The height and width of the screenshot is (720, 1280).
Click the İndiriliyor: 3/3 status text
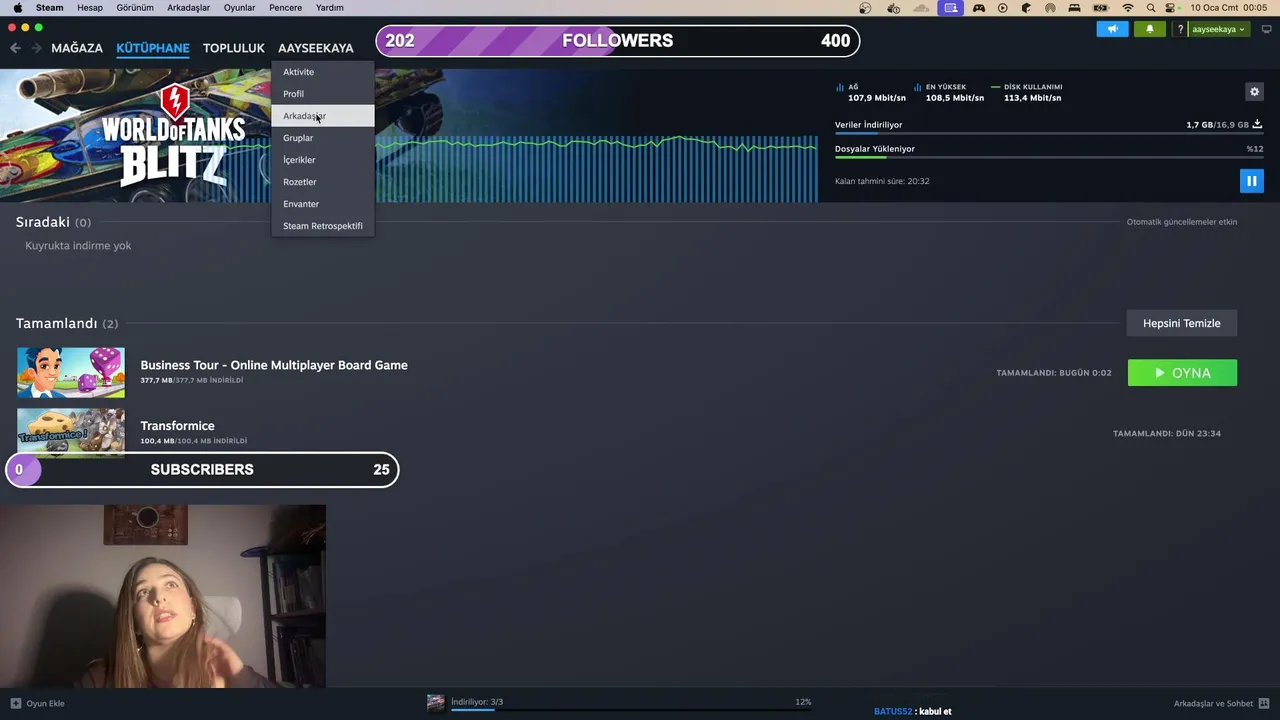pyautogui.click(x=477, y=702)
